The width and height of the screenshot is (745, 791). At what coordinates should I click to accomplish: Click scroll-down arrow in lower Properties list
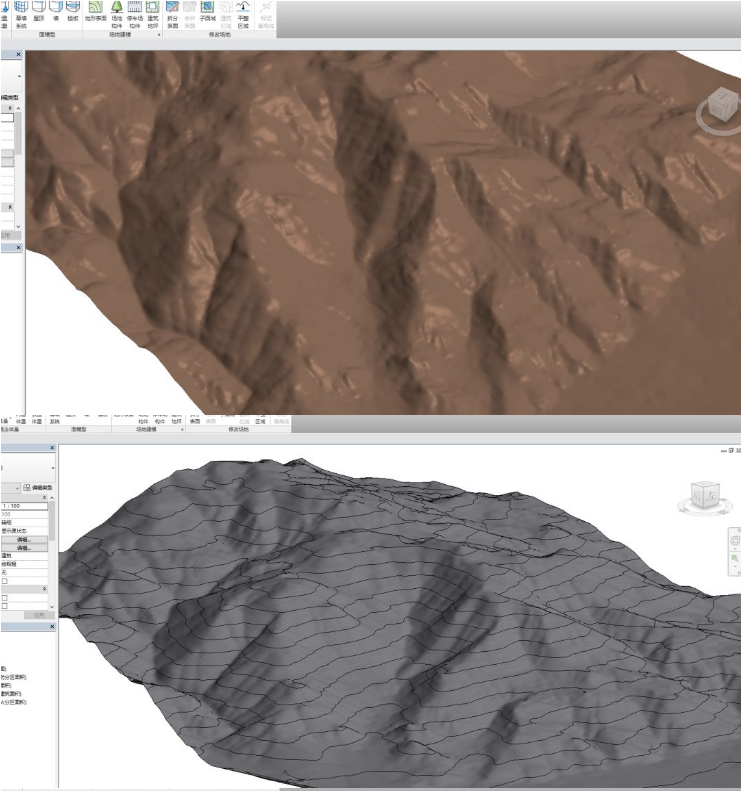[x=51, y=606]
